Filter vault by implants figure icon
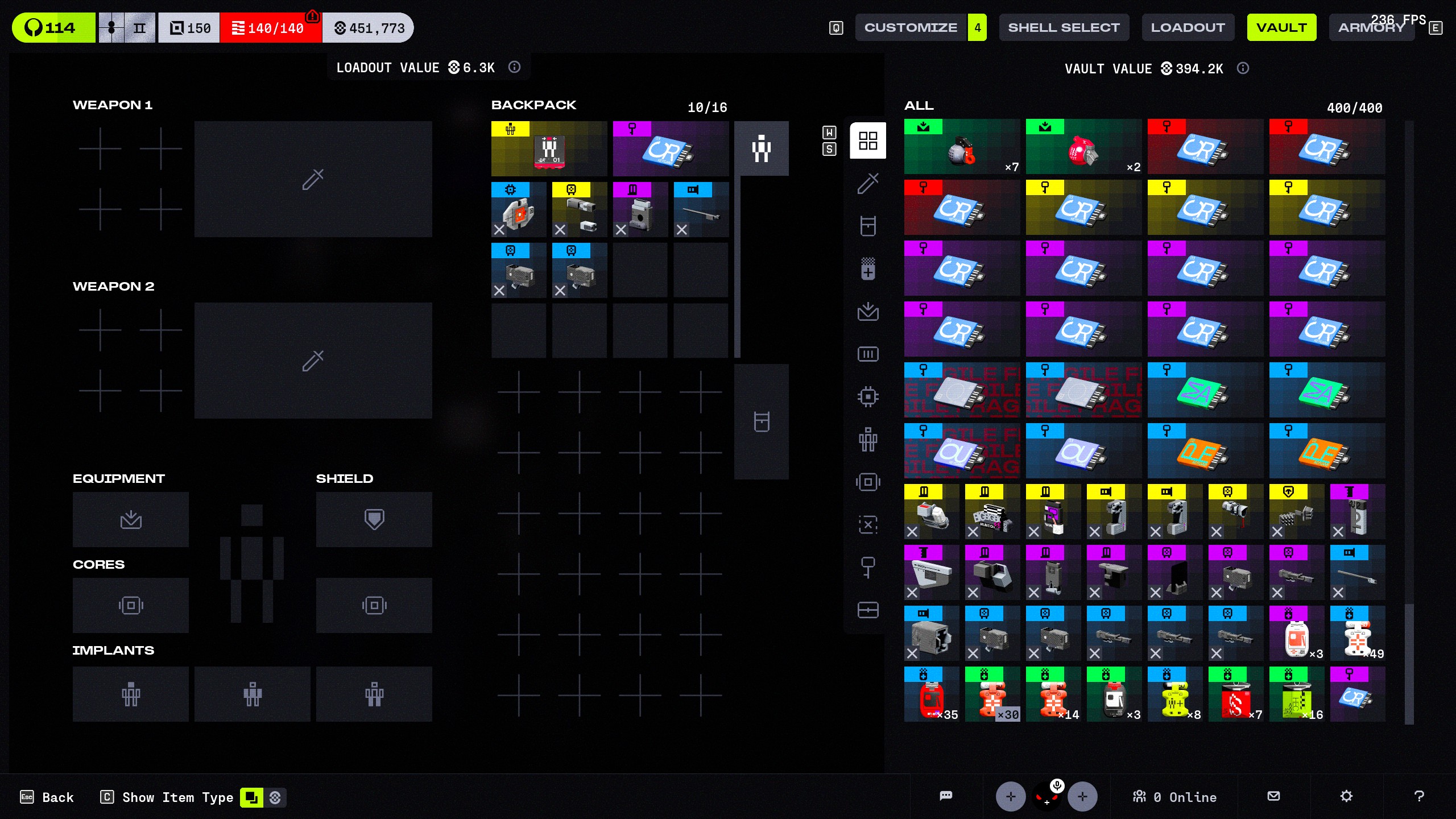Image resolution: width=1456 pixels, height=819 pixels. [868, 439]
